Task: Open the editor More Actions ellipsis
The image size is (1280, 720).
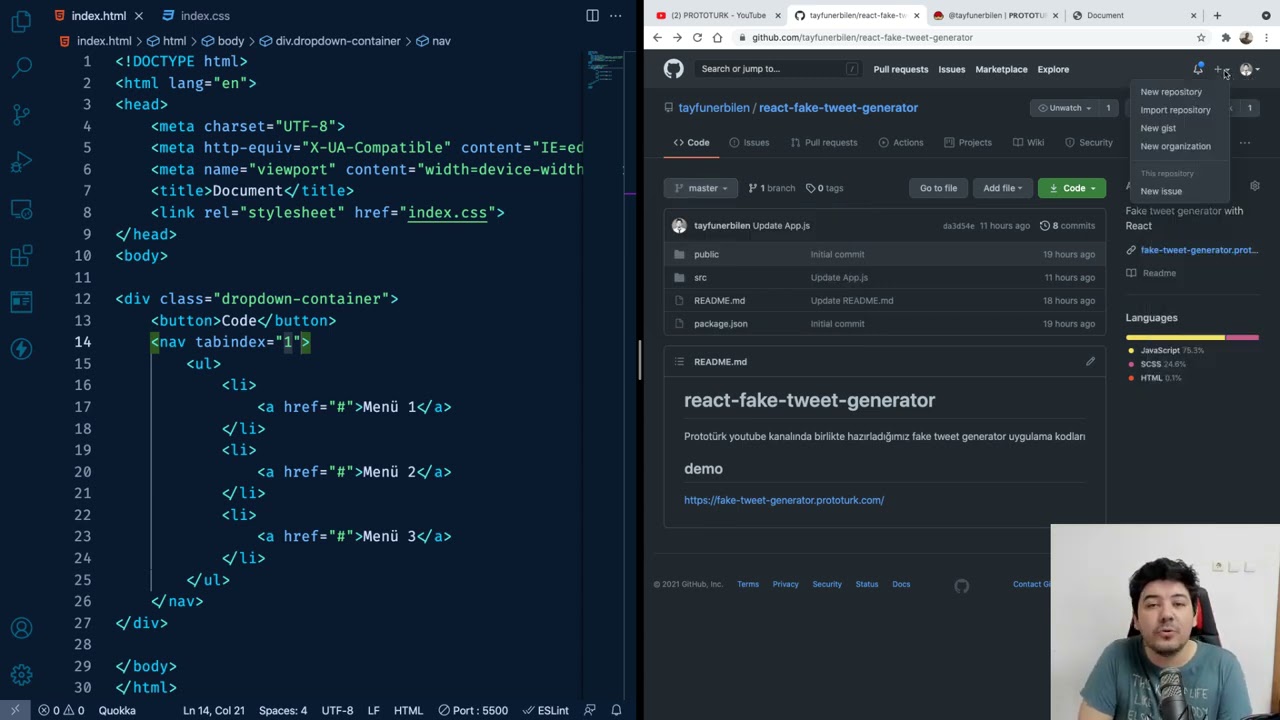Action: pos(616,15)
